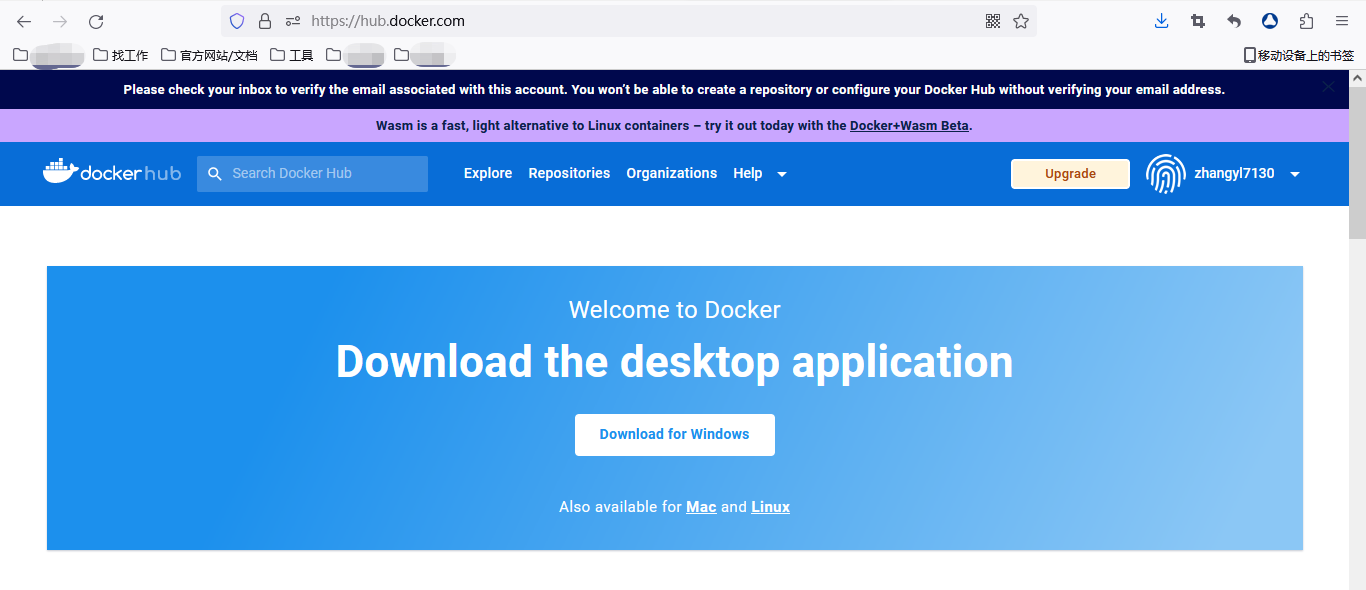Click the scrollbar up arrow
The width and height of the screenshot is (1366, 590).
pyautogui.click(x=1357, y=77)
